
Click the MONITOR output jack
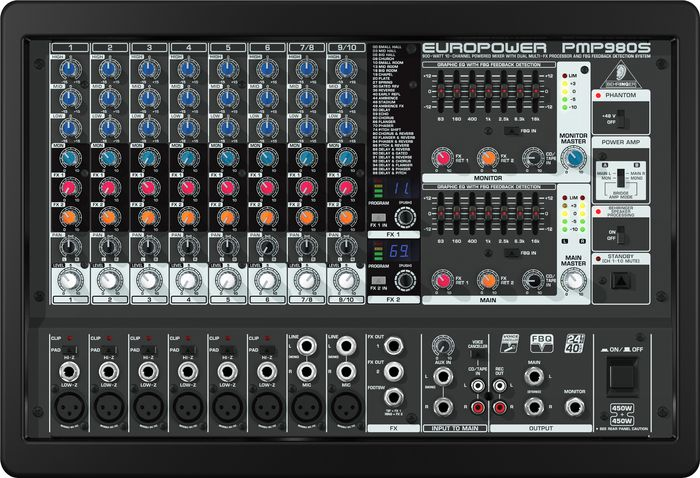575,407
